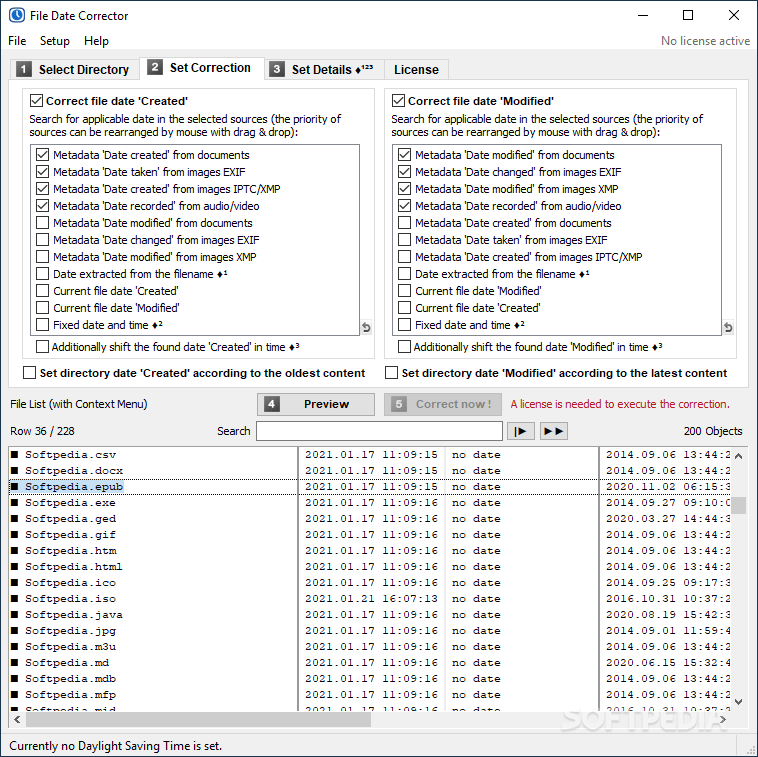Check 'Date changed' from images EXIF in Created list
Image resolution: width=758 pixels, height=757 pixels.
(x=43, y=240)
